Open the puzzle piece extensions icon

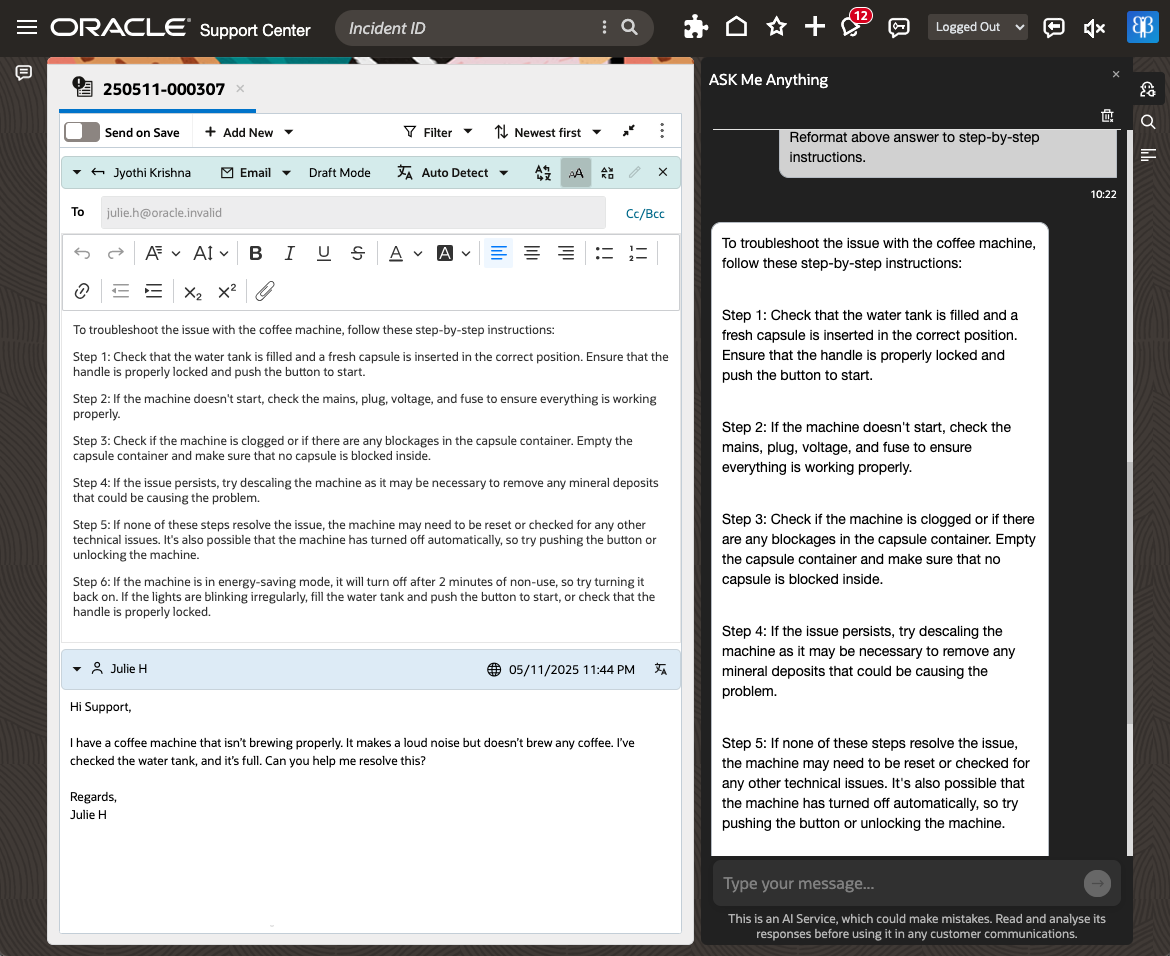point(695,28)
